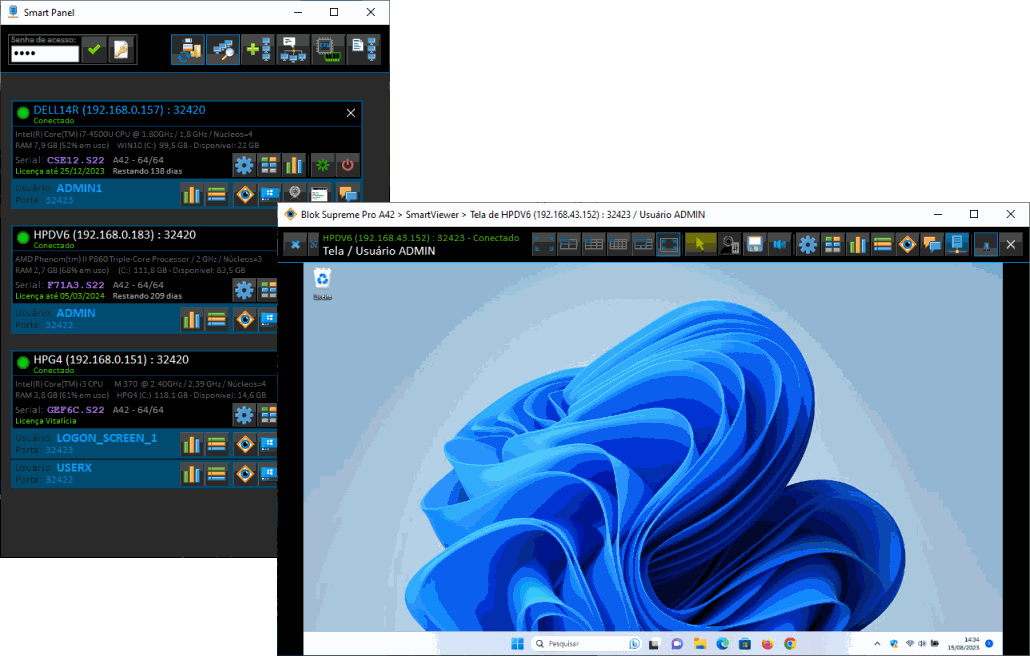Viewport: 1030px width, 660px height.
Task: Open bar chart icon for USERX
Action: point(191,473)
